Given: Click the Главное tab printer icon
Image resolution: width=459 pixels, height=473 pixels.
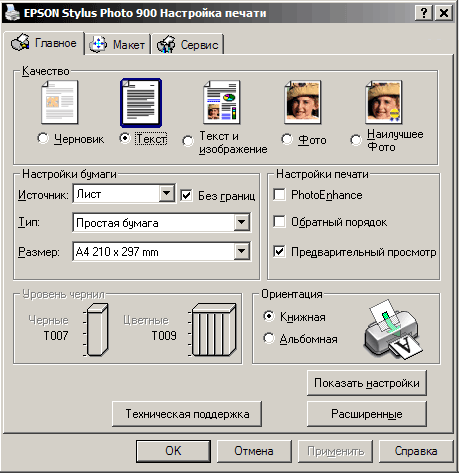Looking at the screenshot, I should [20, 42].
